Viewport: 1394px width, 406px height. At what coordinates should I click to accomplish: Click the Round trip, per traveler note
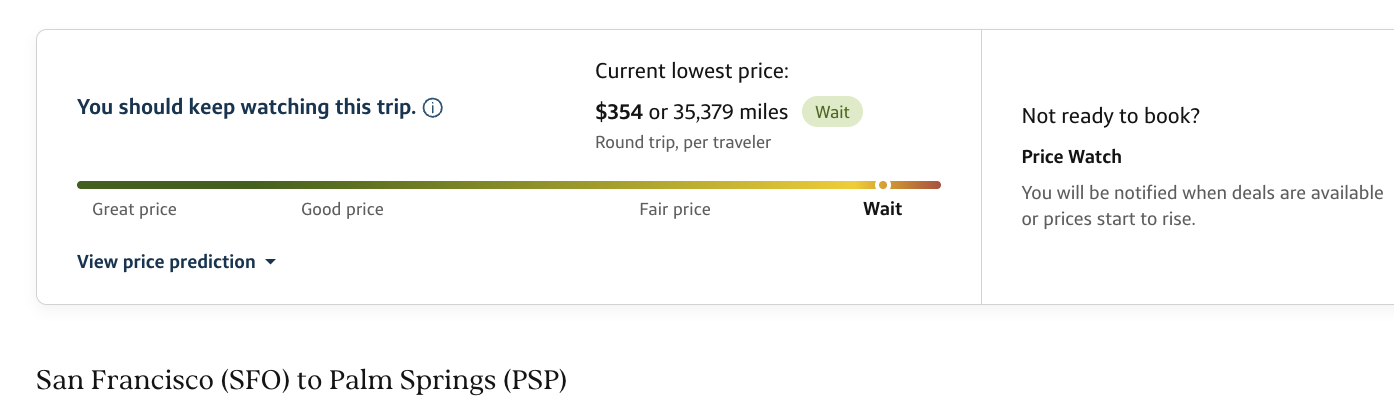point(683,142)
